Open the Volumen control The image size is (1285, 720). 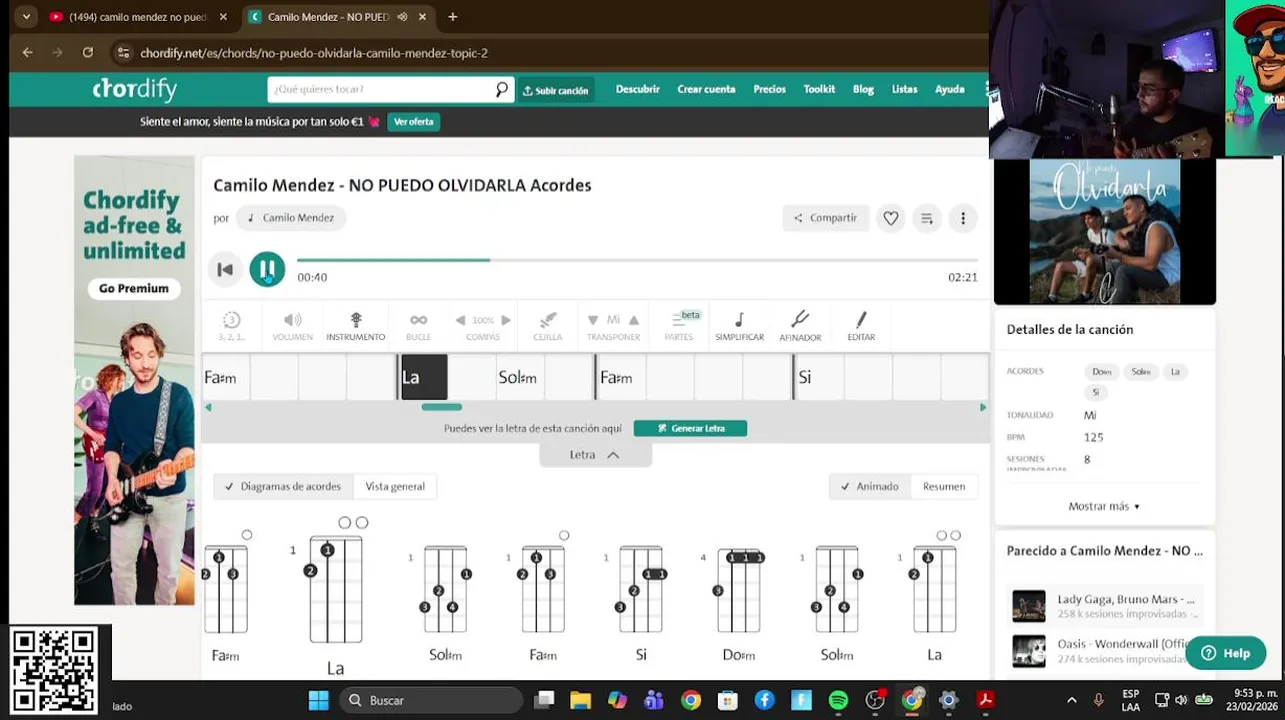click(292, 326)
